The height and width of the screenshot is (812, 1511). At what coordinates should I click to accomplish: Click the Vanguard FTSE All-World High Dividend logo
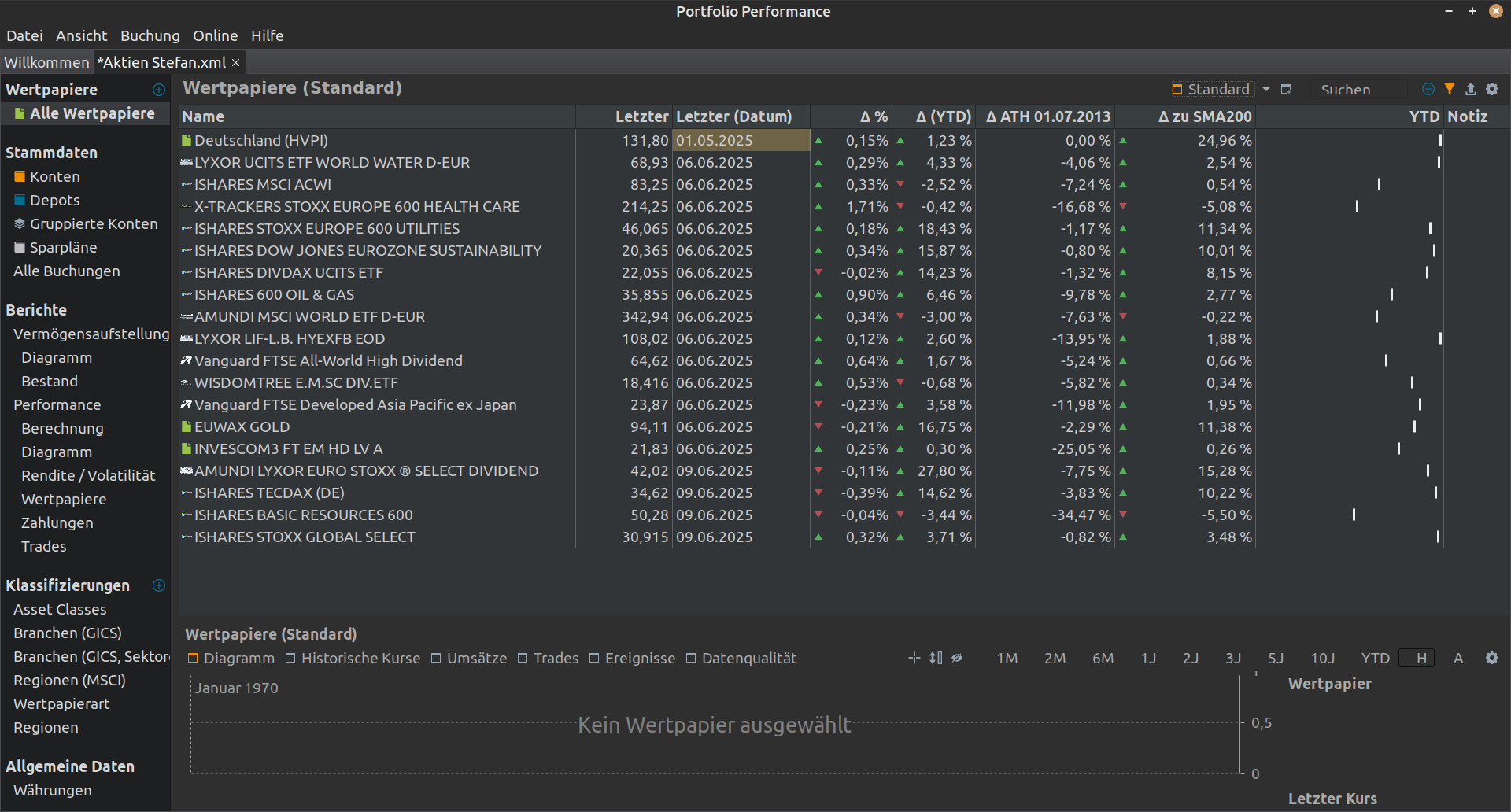point(187,360)
